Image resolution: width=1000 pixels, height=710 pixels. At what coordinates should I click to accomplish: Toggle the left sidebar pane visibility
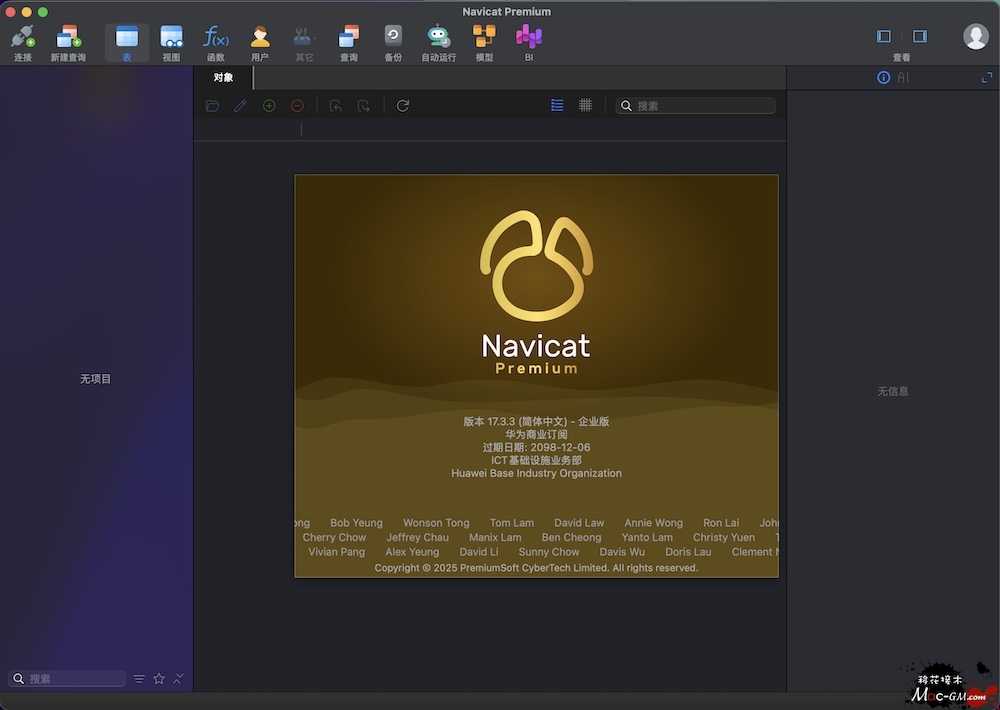click(x=884, y=36)
